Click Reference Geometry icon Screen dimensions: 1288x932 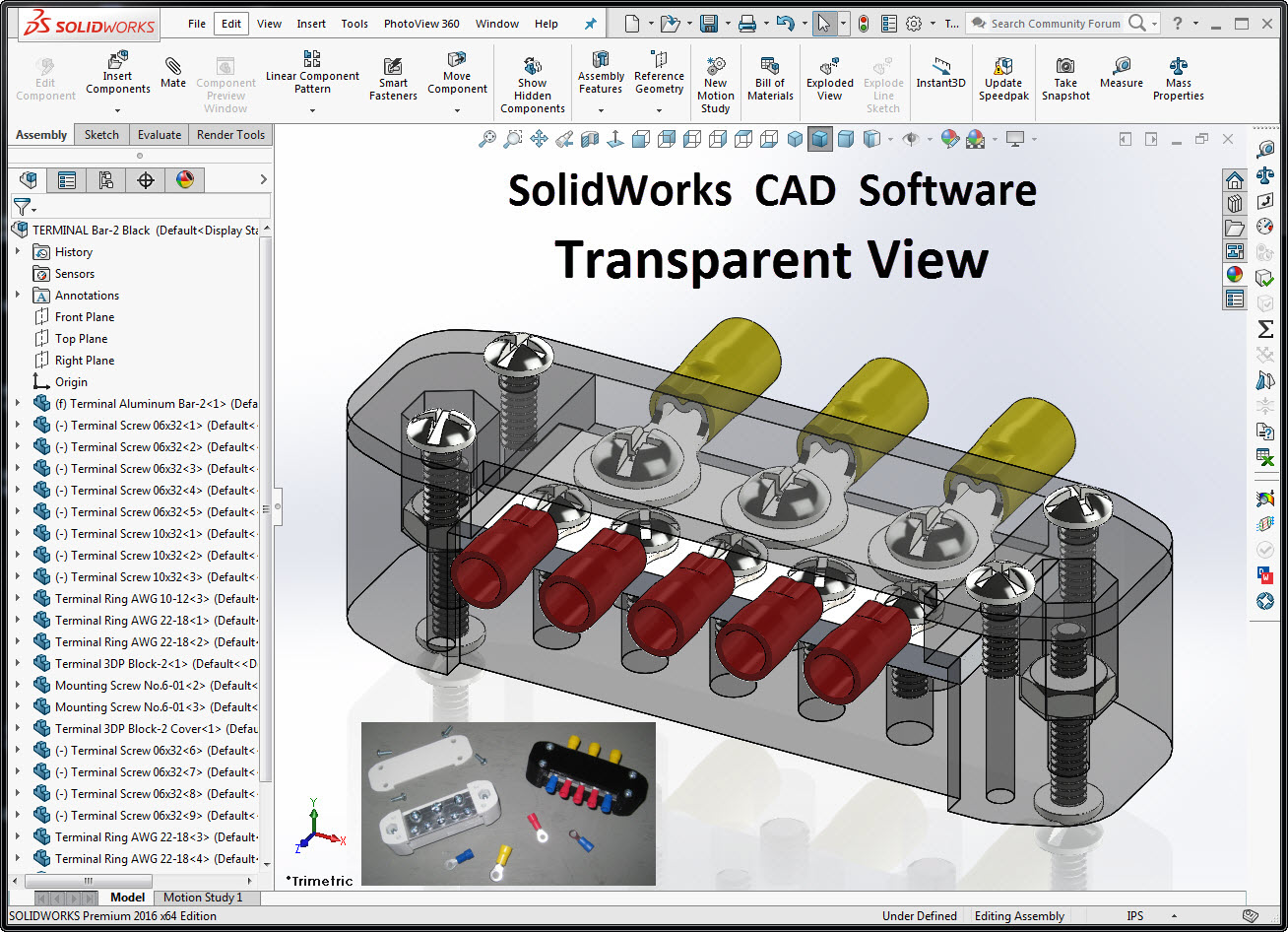tap(659, 73)
